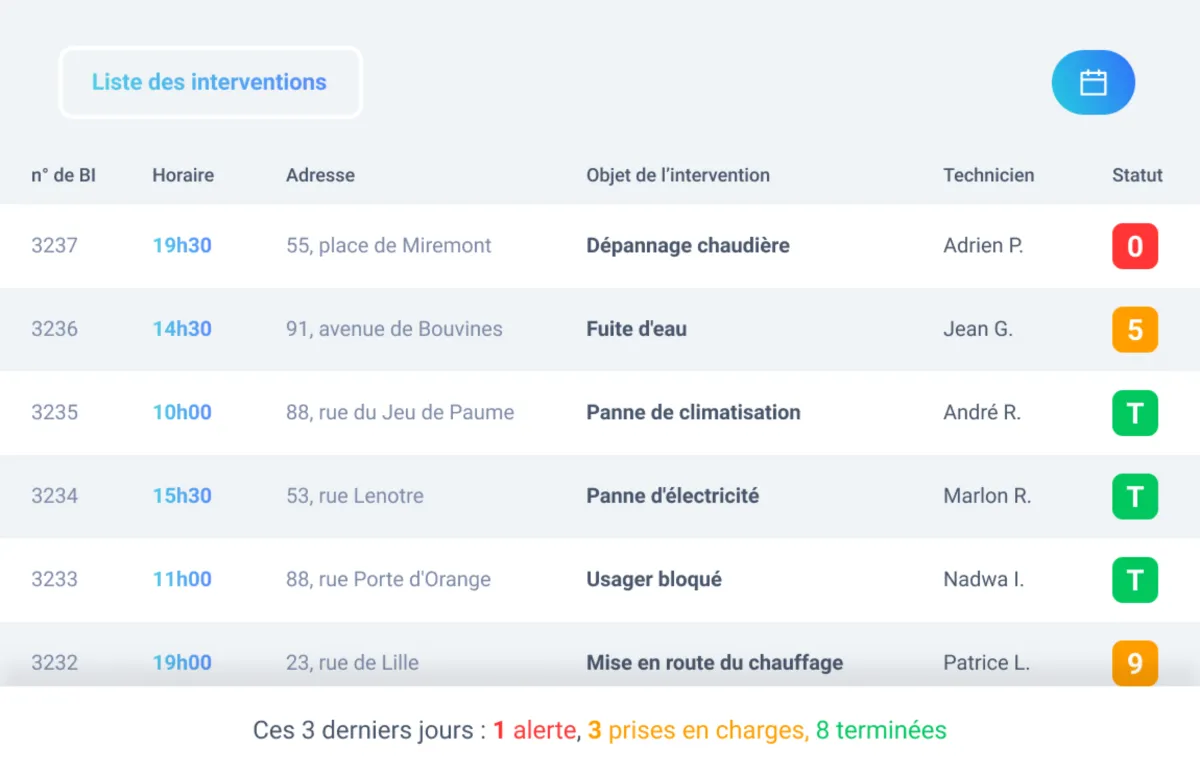
Task: Click green T badge for Marlon R.
Action: [1135, 496]
